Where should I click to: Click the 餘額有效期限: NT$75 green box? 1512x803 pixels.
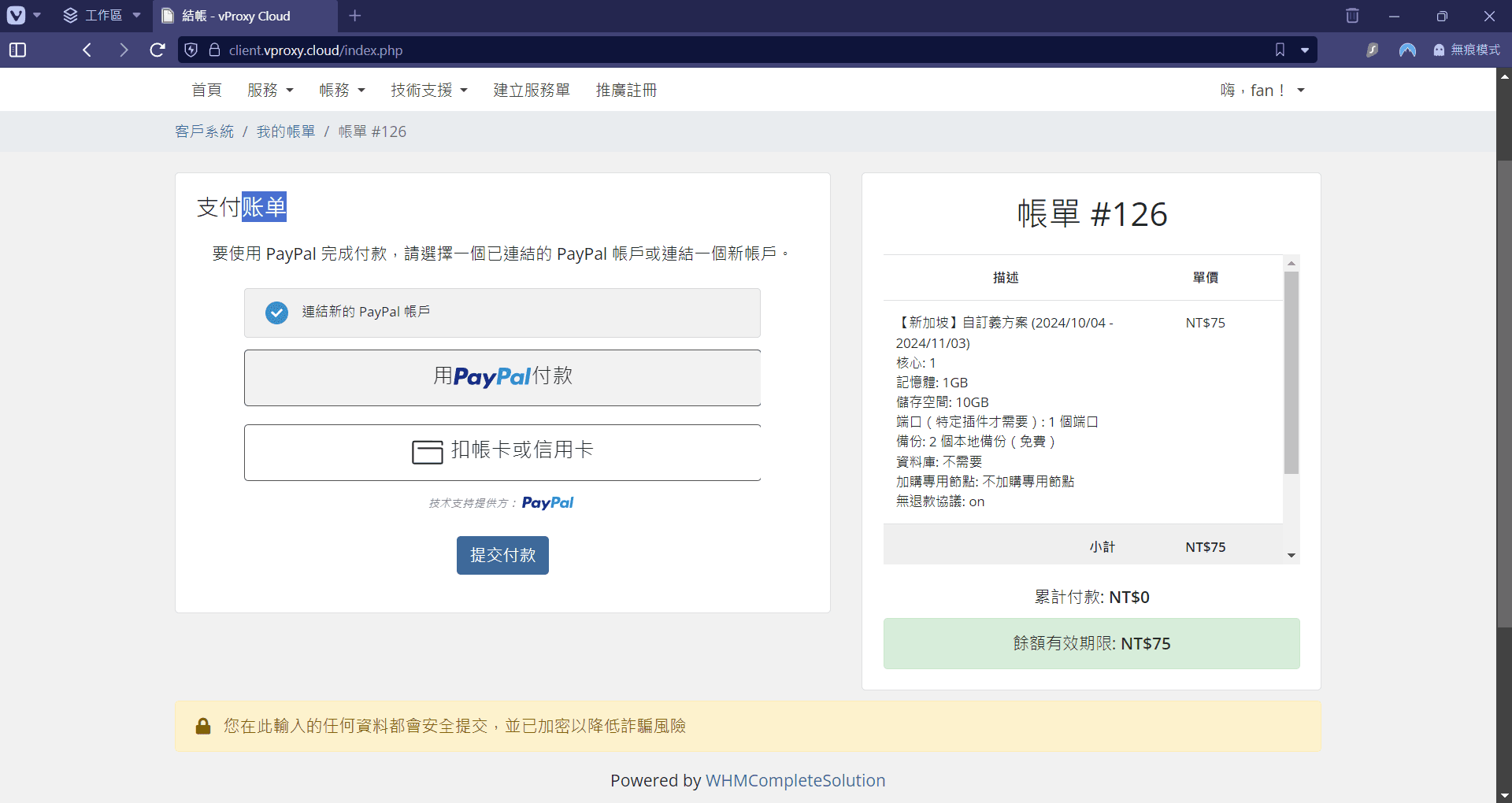coord(1091,644)
